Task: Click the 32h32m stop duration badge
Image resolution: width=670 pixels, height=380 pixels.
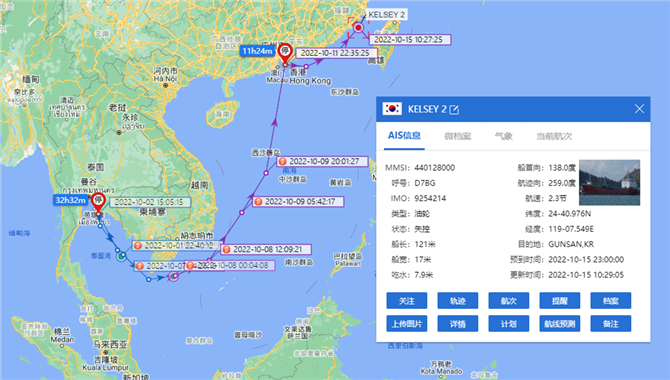Action: click(71, 200)
